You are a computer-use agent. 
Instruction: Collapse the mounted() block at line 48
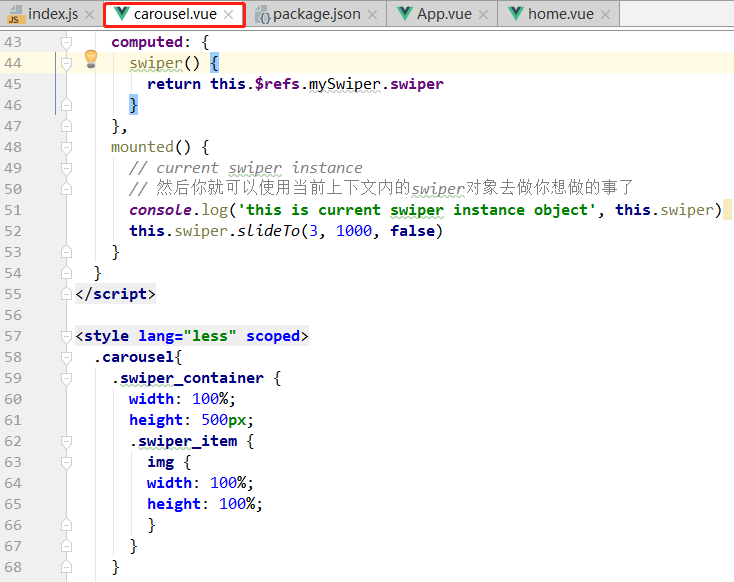pos(66,147)
